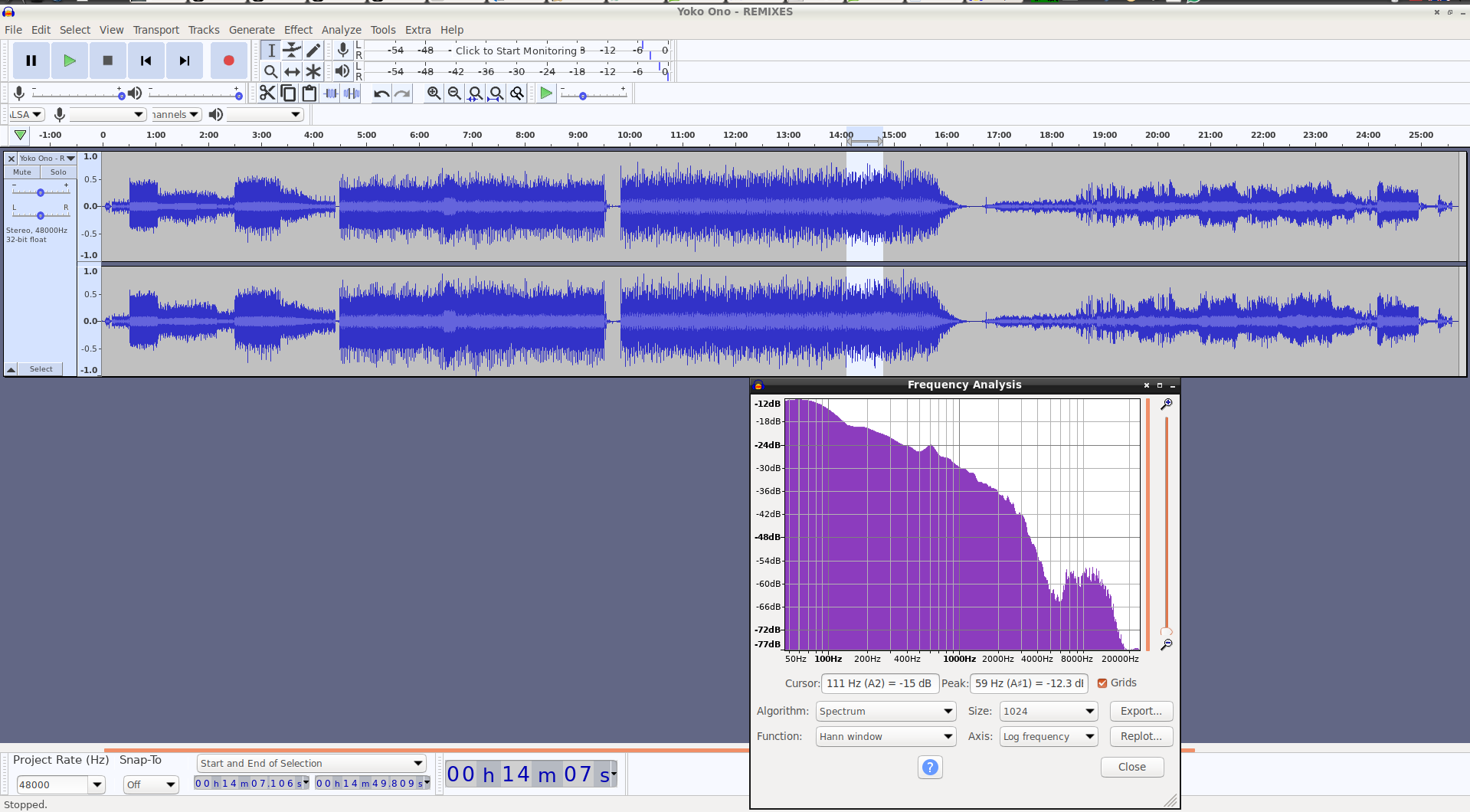This screenshot has width=1470, height=812.
Task: Skip to end of track
Action: coord(185,61)
